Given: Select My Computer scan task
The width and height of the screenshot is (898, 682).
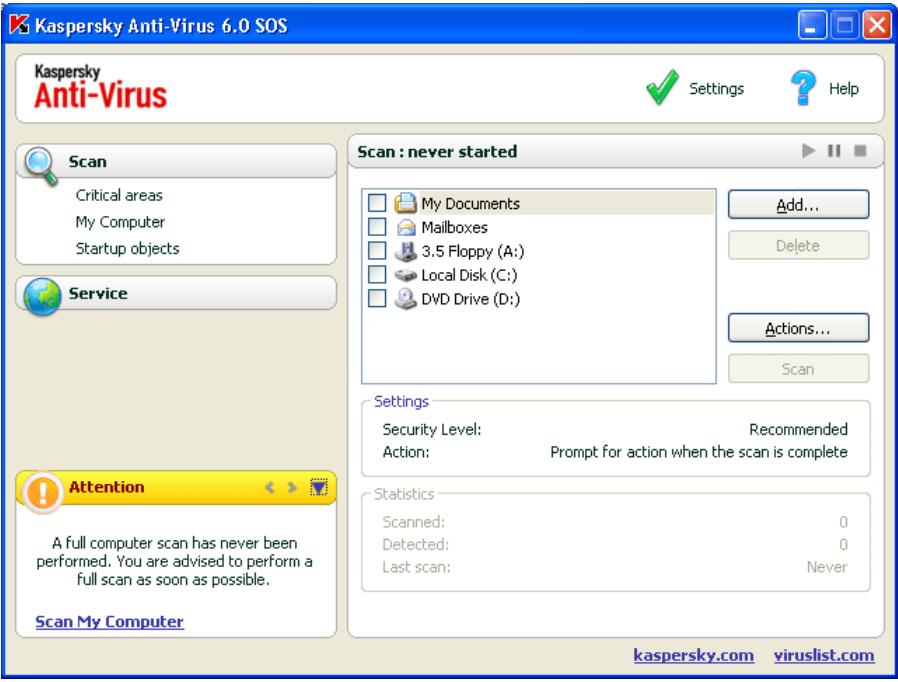Looking at the screenshot, I should [120, 222].
